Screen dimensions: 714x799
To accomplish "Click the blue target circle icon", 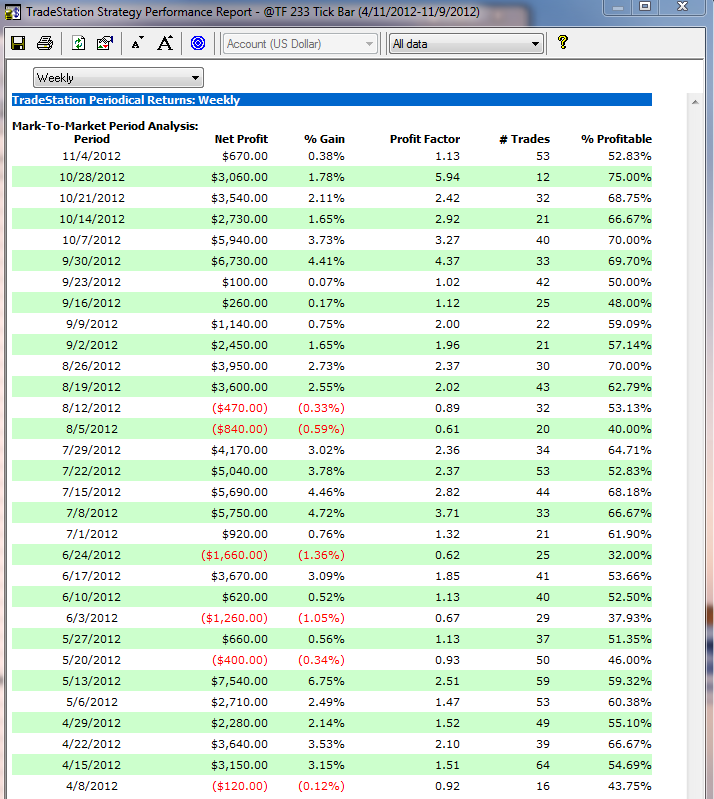I will [x=198, y=43].
